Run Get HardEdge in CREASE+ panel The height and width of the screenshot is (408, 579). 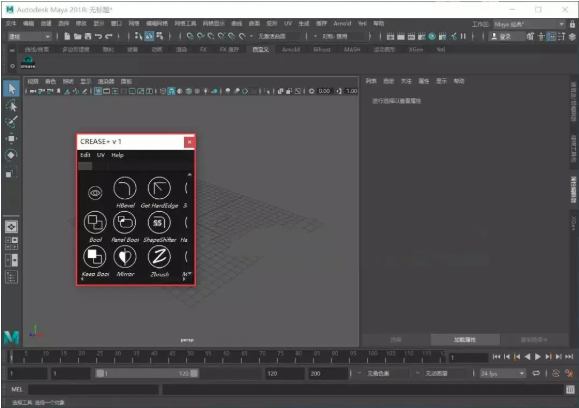[159, 189]
